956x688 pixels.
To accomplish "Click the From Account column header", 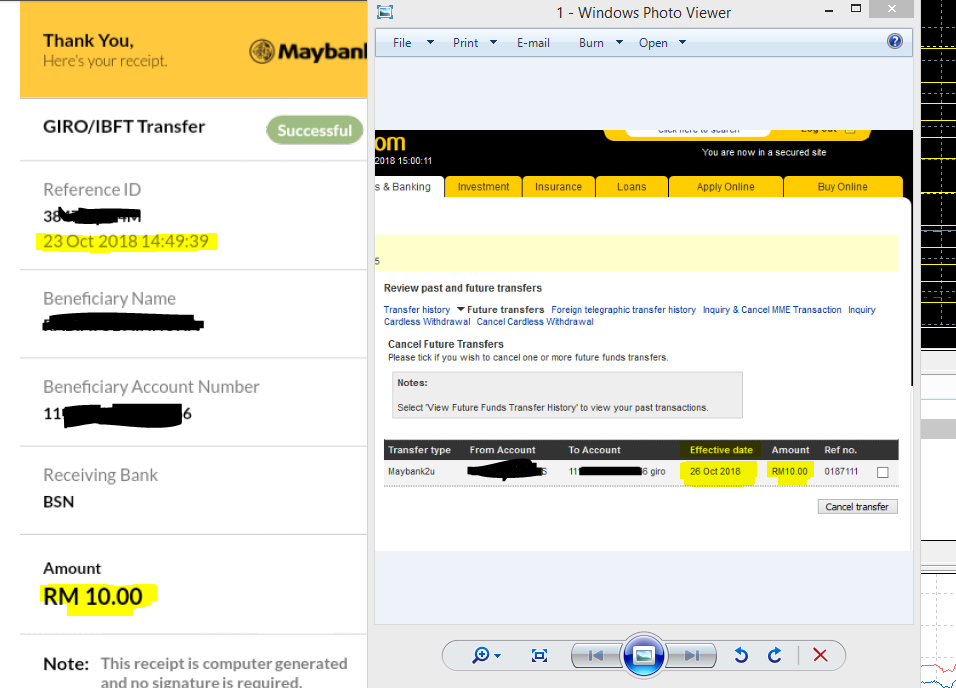I will pyautogui.click(x=502, y=450).
